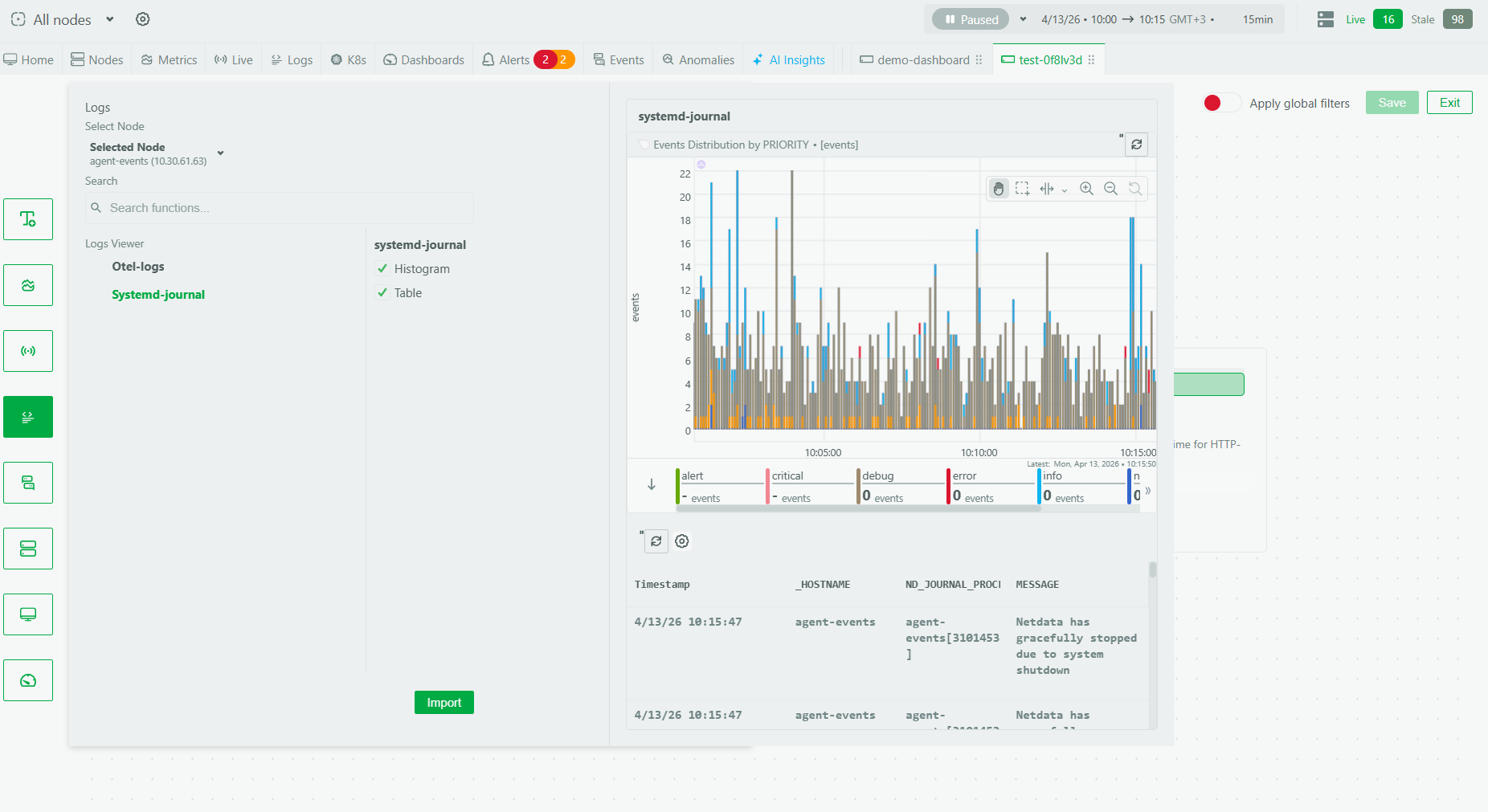Open the horizontal zoom tool on the chart toolbar
The height and width of the screenshot is (812, 1488).
1049,189
